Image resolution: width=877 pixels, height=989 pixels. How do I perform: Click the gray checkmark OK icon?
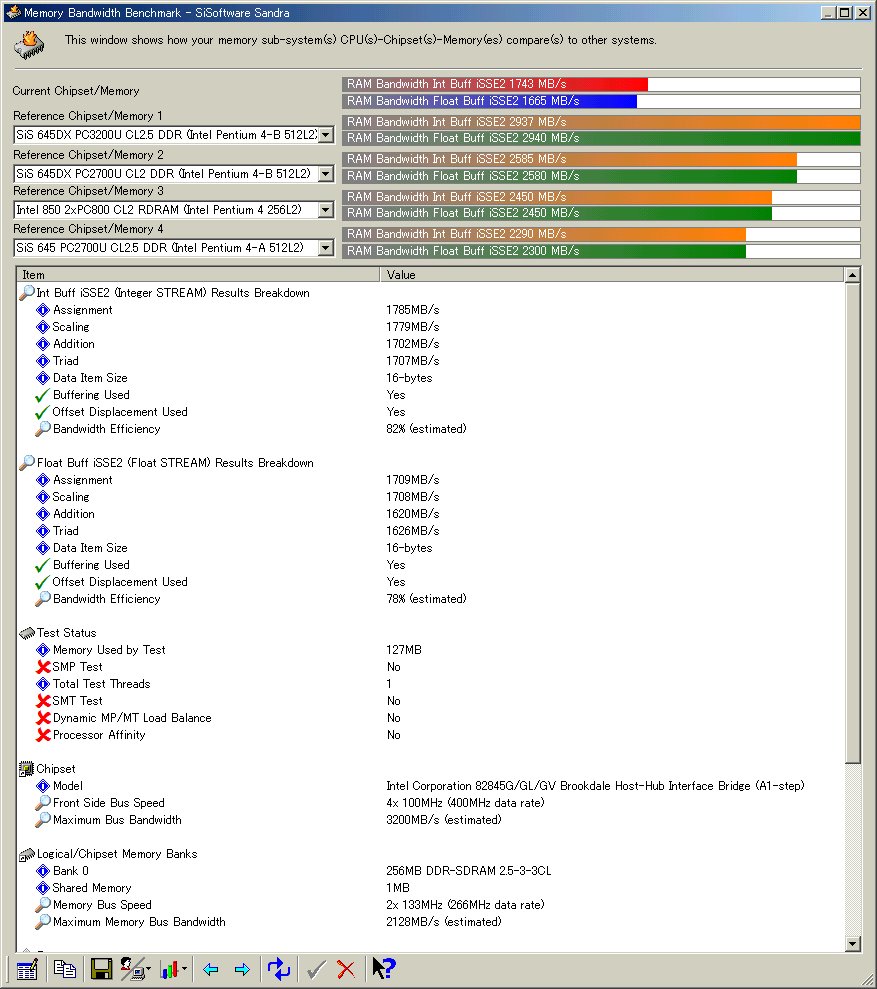point(315,969)
